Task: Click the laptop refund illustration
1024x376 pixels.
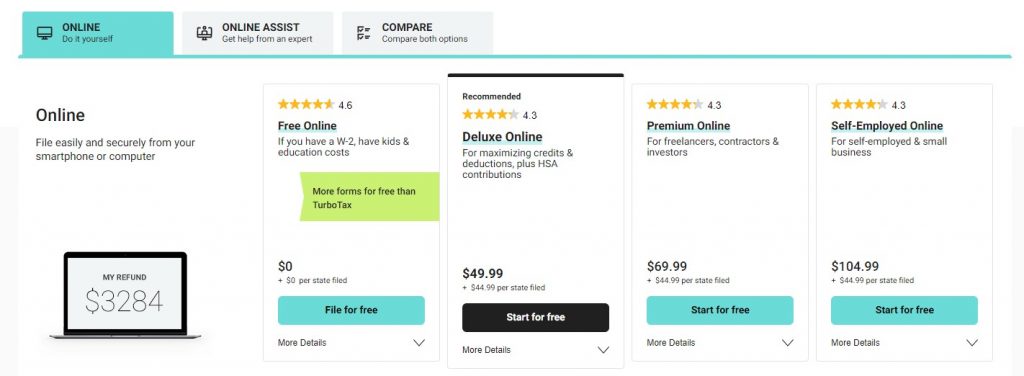Action: 125,295
